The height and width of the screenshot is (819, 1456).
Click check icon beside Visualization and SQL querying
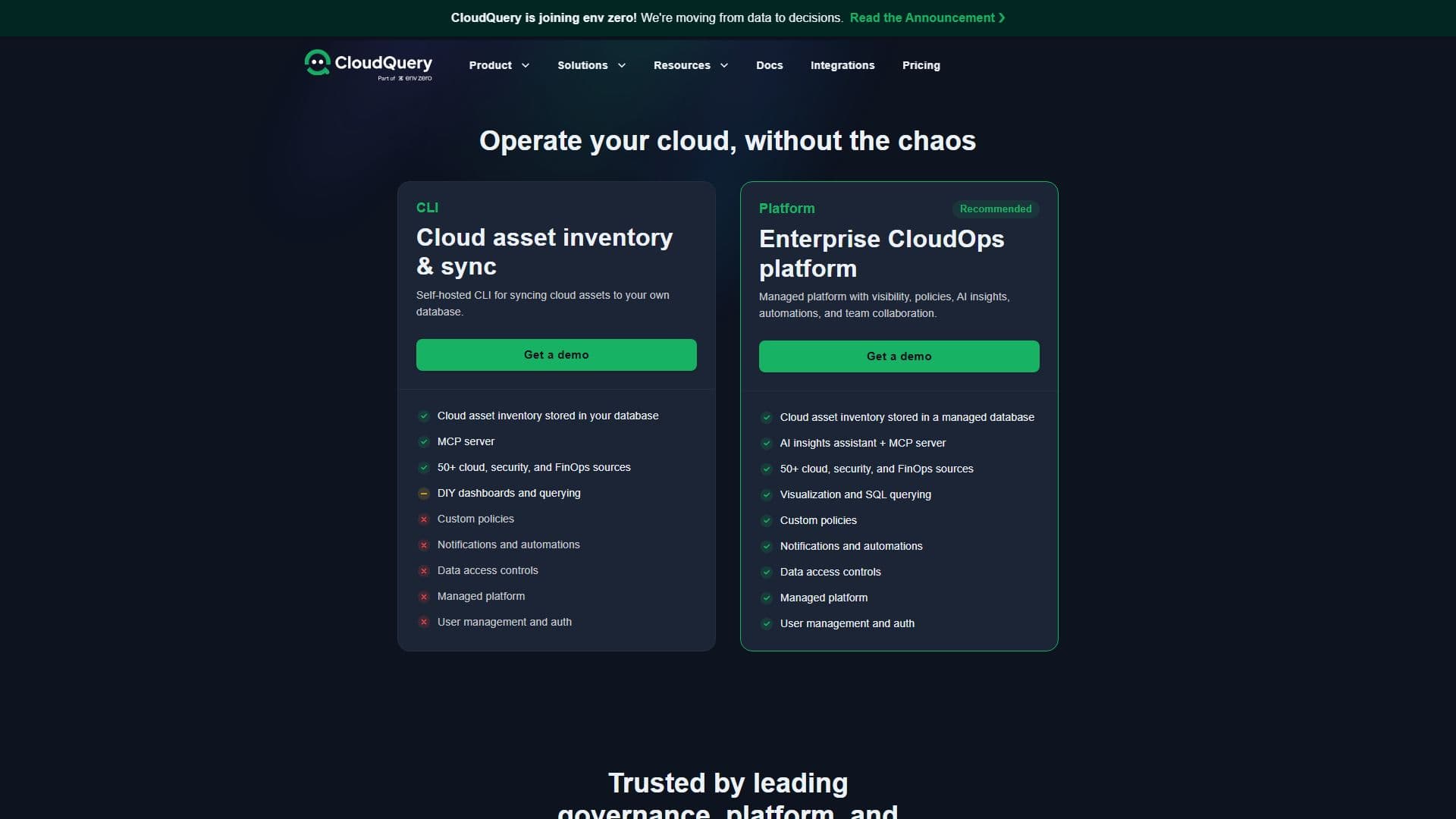767,495
